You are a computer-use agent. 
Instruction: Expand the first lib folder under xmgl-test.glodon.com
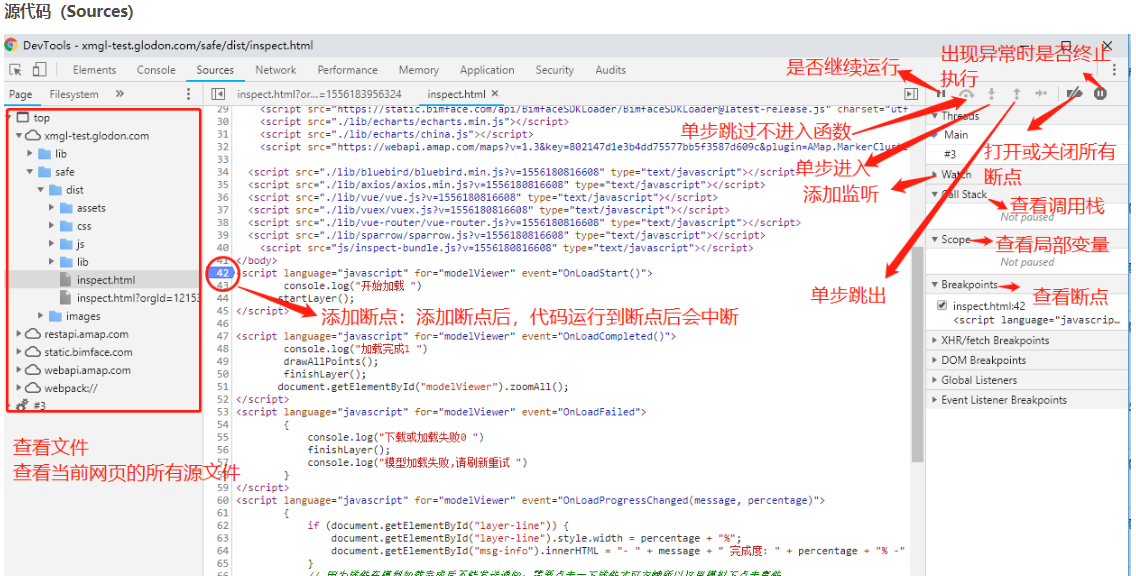click(x=30, y=154)
